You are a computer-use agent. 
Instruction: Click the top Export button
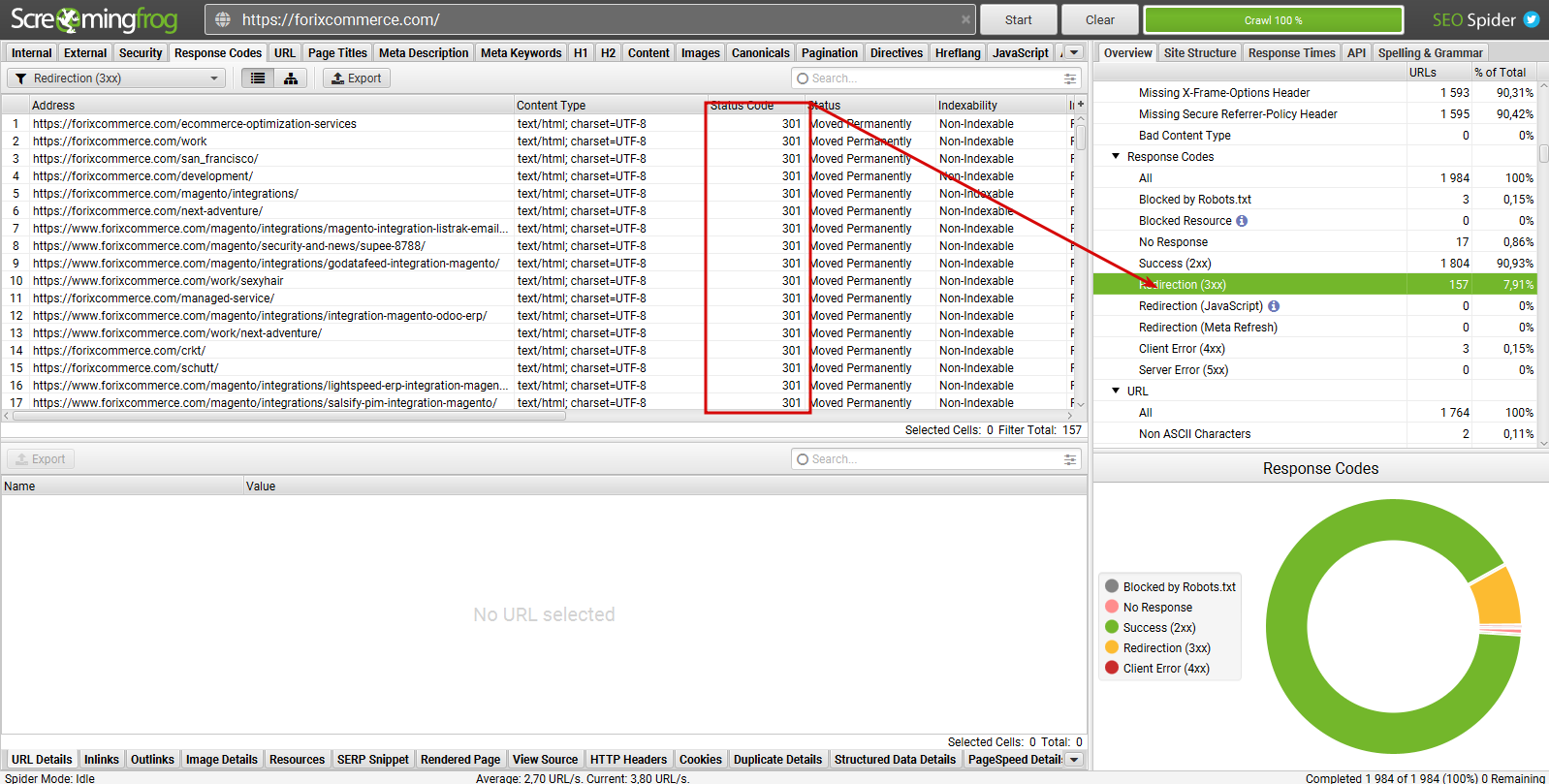(x=357, y=78)
